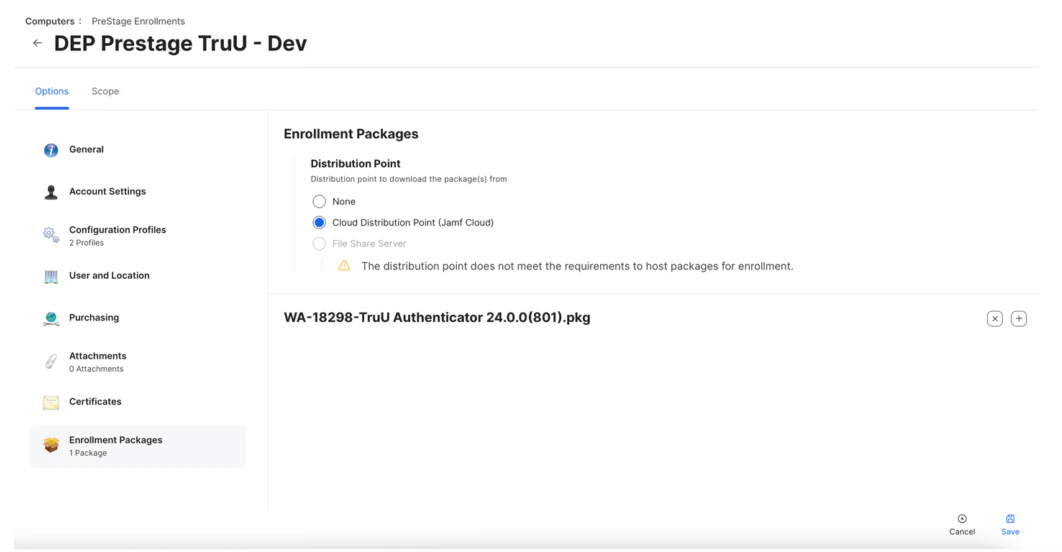Click the Cloud Distribution Point (Jamf Cloud) label
This screenshot has height=552, width=1062.
(x=412, y=222)
